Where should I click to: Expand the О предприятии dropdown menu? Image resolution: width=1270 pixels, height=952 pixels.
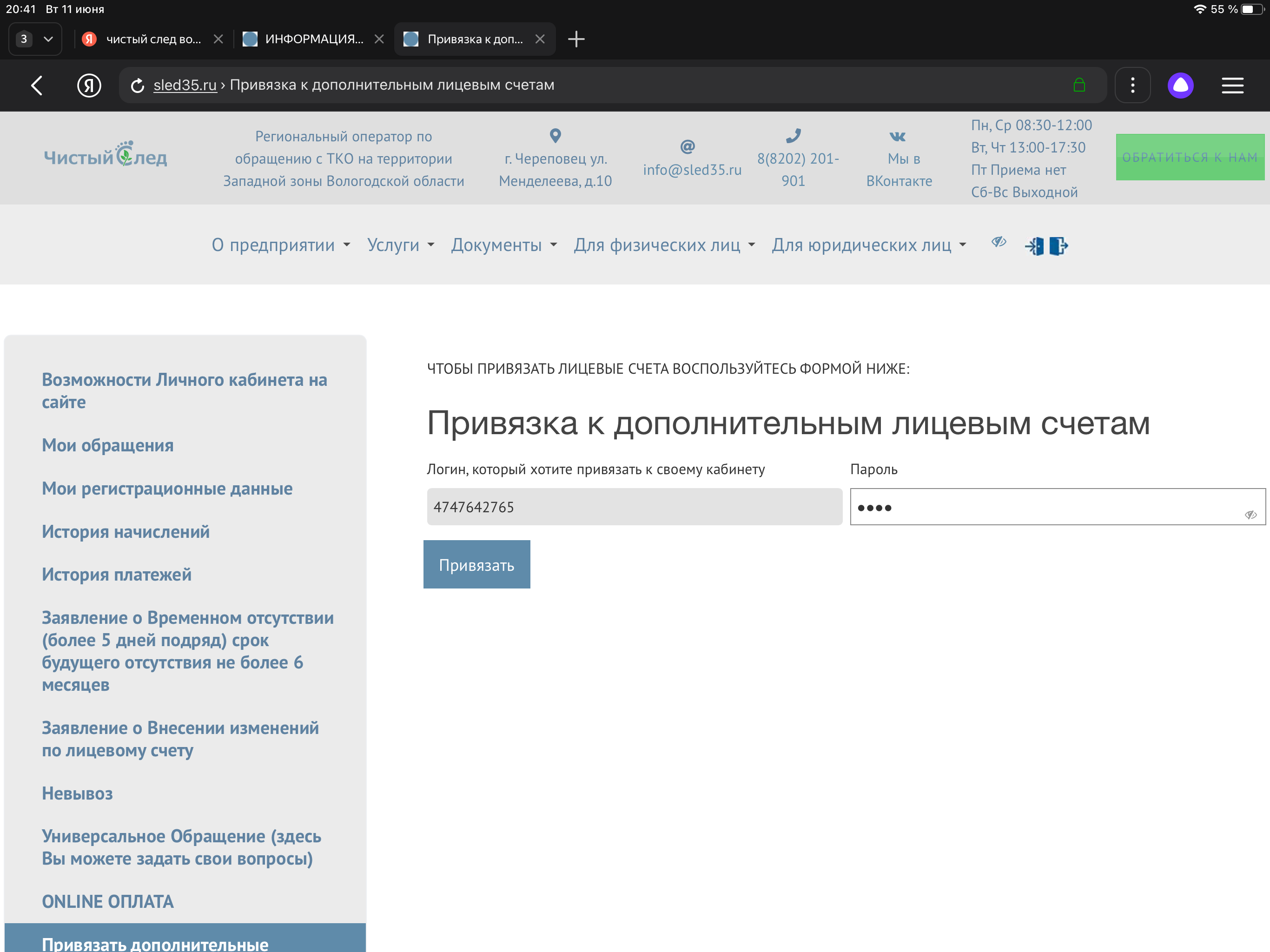pyautogui.click(x=281, y=245)
